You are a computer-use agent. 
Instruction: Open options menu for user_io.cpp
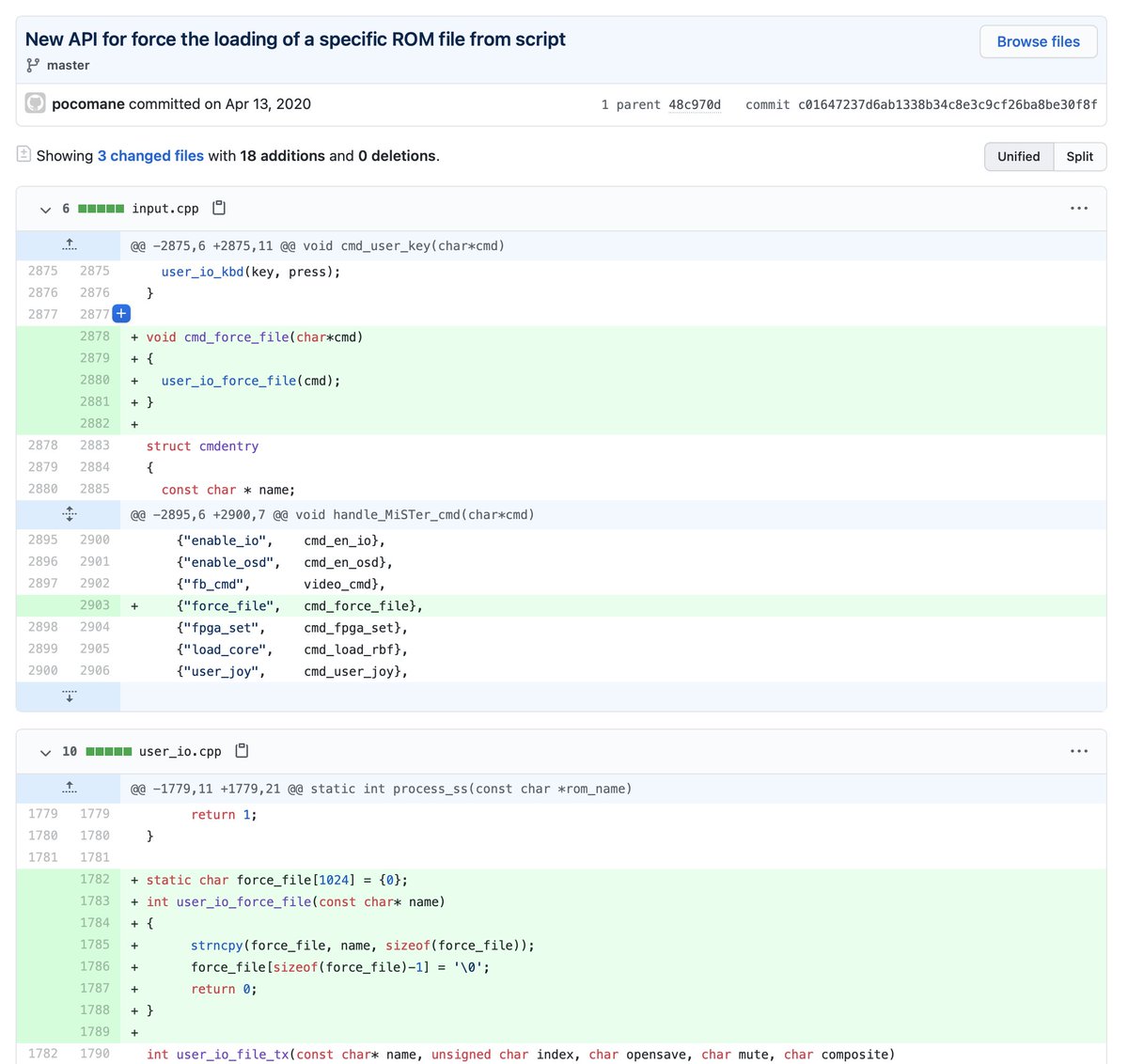(1079, 751)
